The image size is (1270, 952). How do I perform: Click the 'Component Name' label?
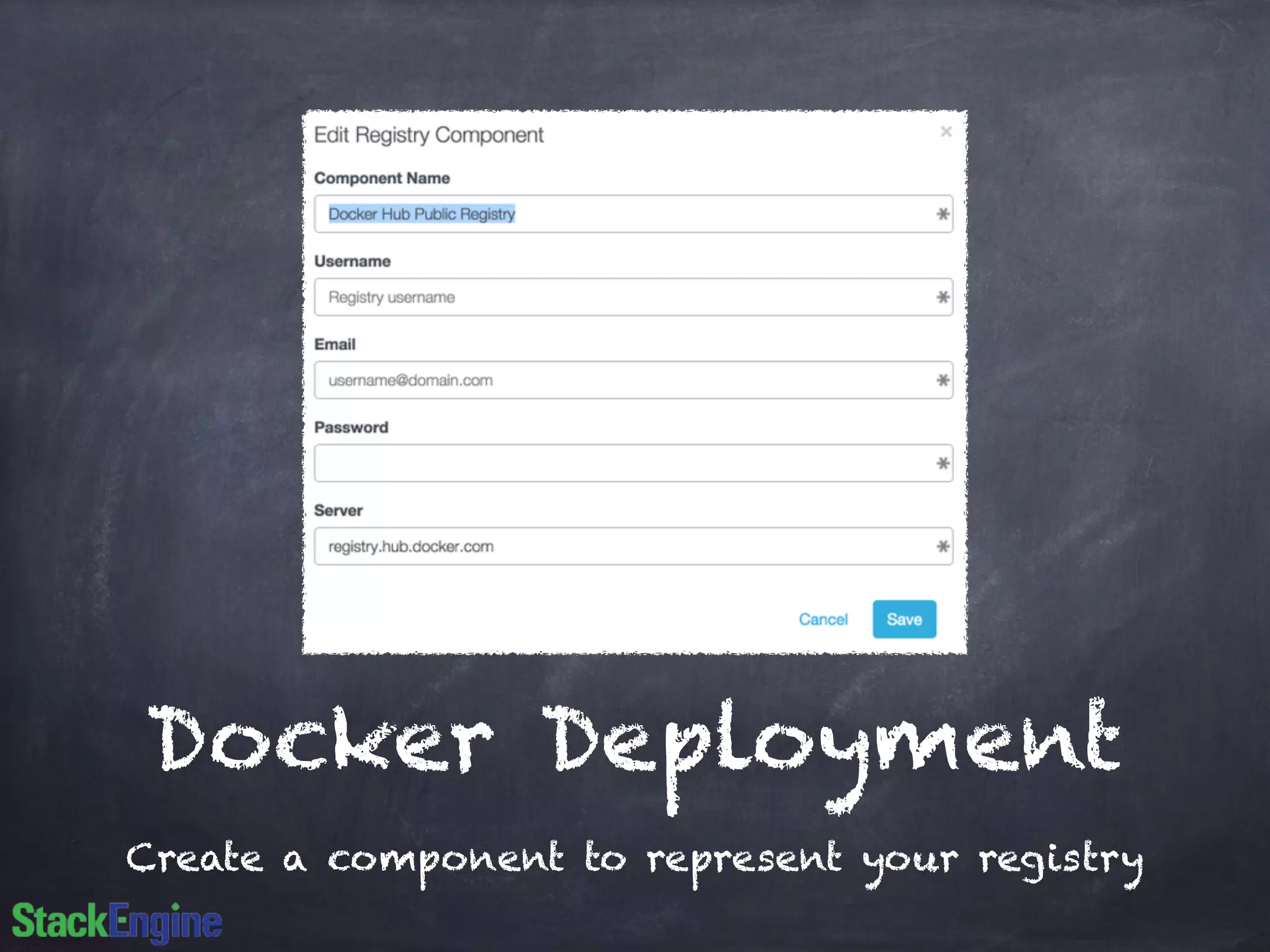382,178
